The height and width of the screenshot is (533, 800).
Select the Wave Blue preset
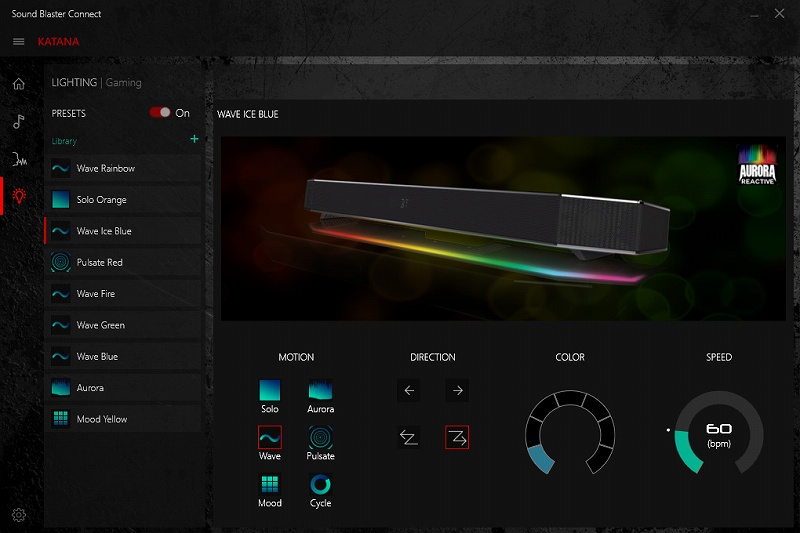(x=123, y=357)
